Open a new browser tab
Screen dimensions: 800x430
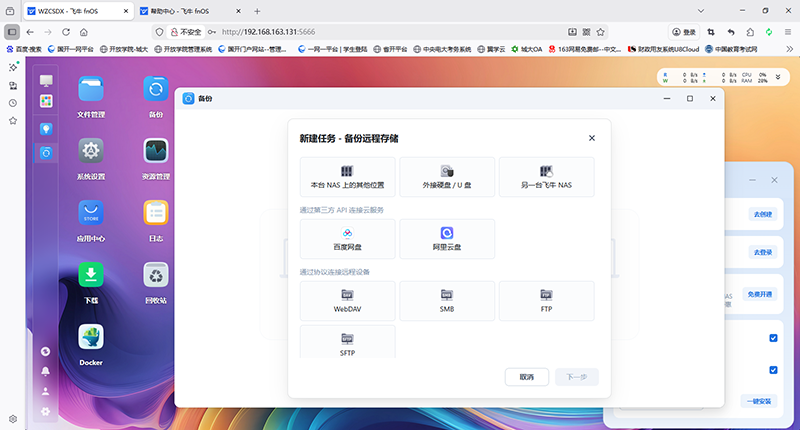click(x=257, y=11)
